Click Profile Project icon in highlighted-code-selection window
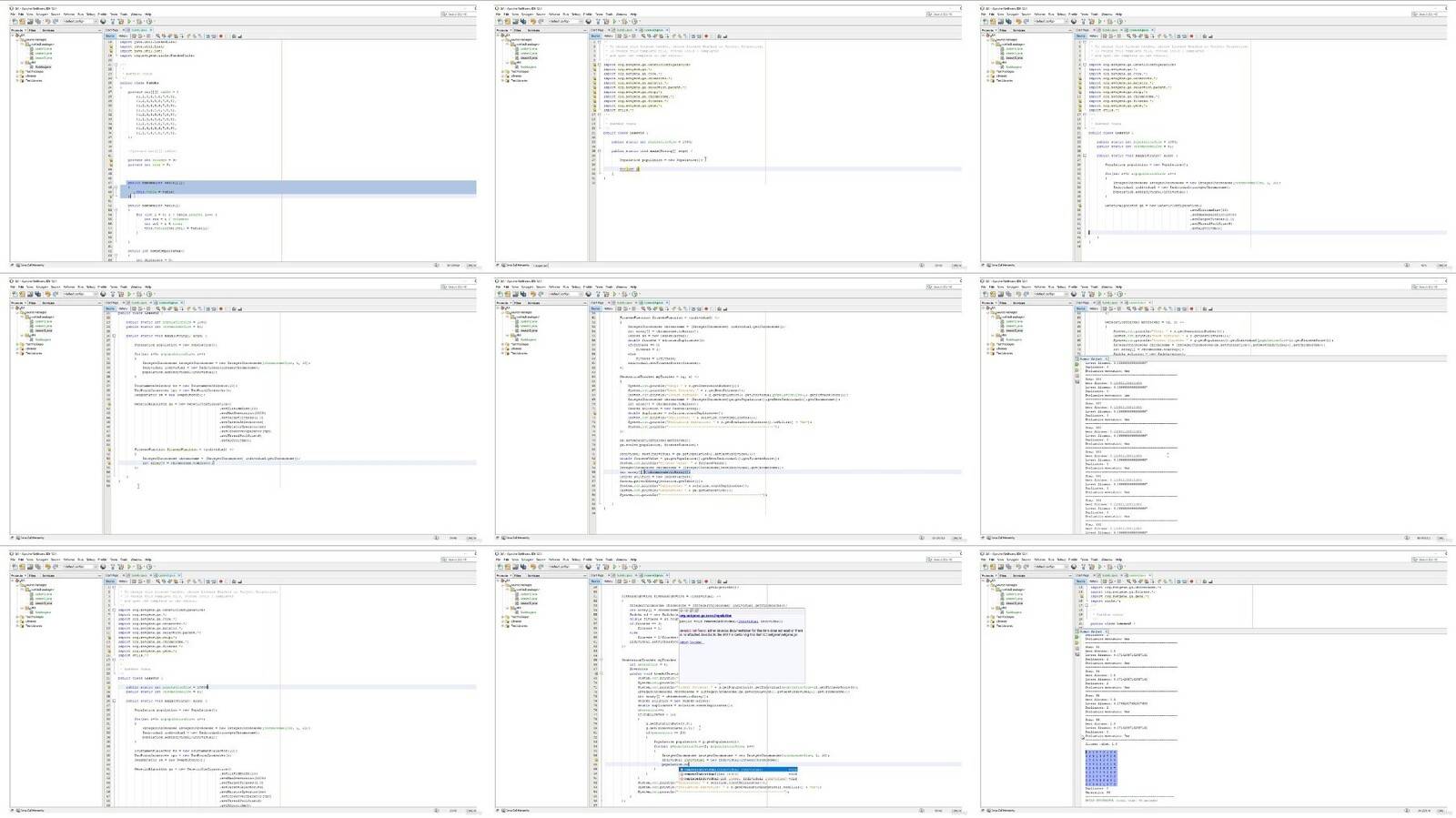Image resolution: width=1456 pixels, height=818 pixels. pyautogui.click(x=148, y=21)
